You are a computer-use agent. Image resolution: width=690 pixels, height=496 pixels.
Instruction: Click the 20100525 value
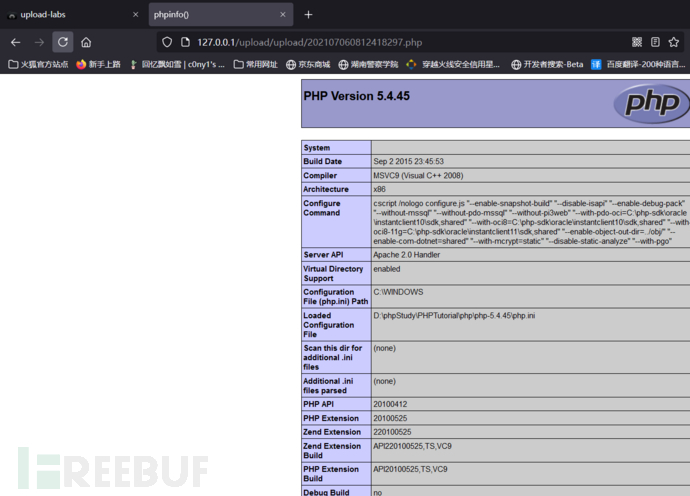[390, 419]
